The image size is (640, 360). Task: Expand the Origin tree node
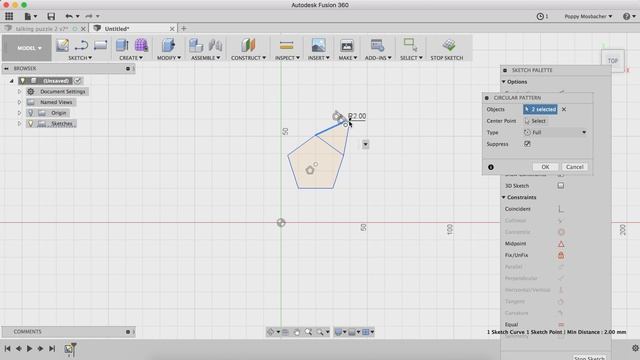19,113
